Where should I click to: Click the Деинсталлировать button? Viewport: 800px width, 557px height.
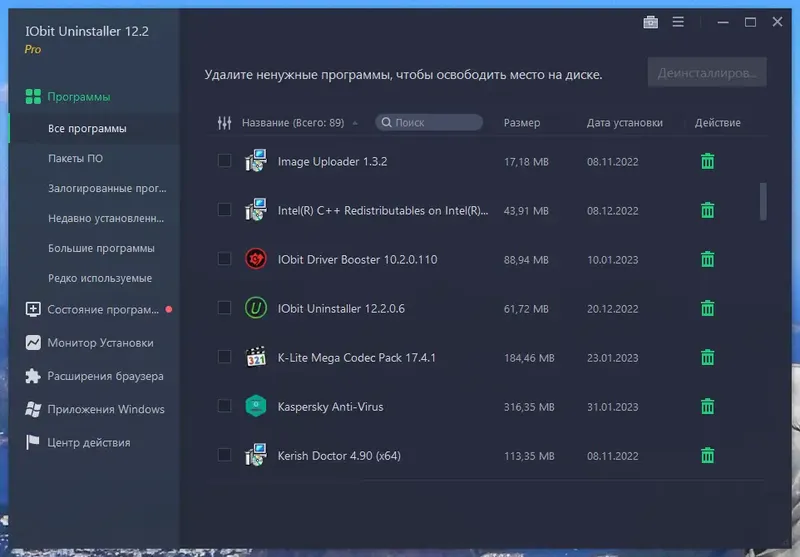(x=707, y=72)
